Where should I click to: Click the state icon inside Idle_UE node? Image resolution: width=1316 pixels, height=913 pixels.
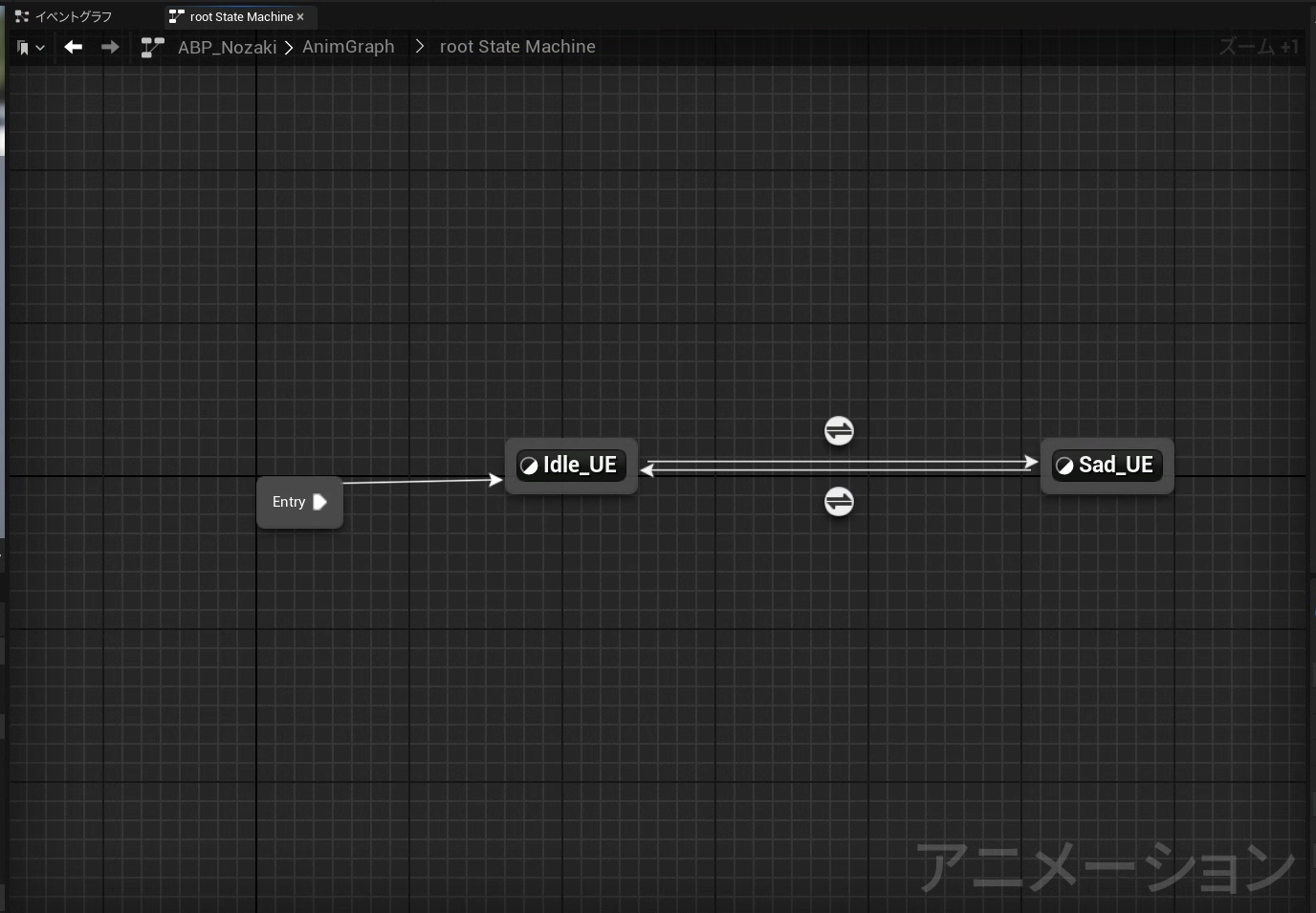click(529, 466)
